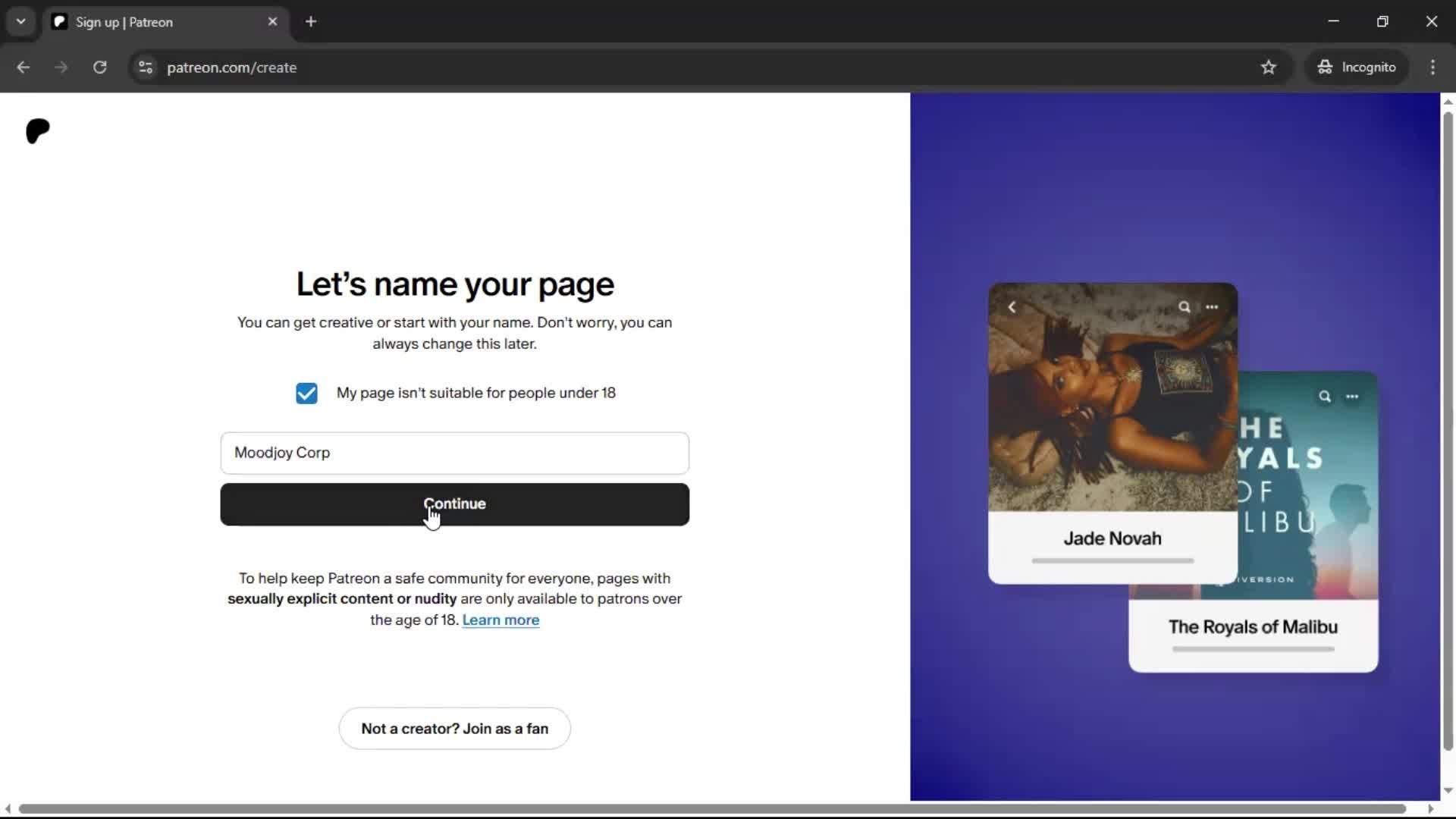Screen dimensions: 1456x819
Task: Click the Let's name your page heading
Action: point(455,284)
